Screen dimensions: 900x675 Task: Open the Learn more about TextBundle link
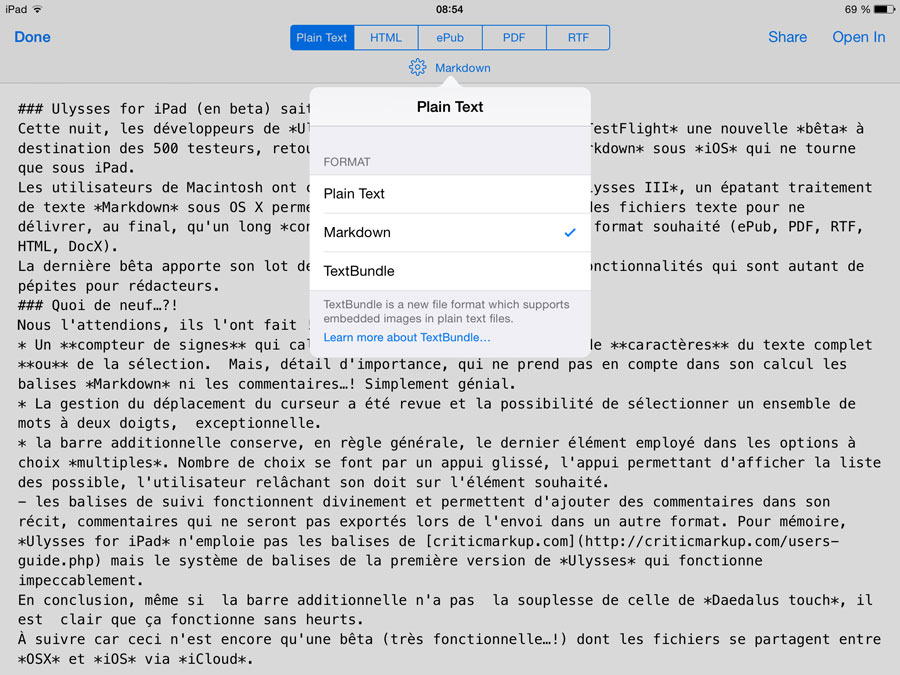pos(407,338)
